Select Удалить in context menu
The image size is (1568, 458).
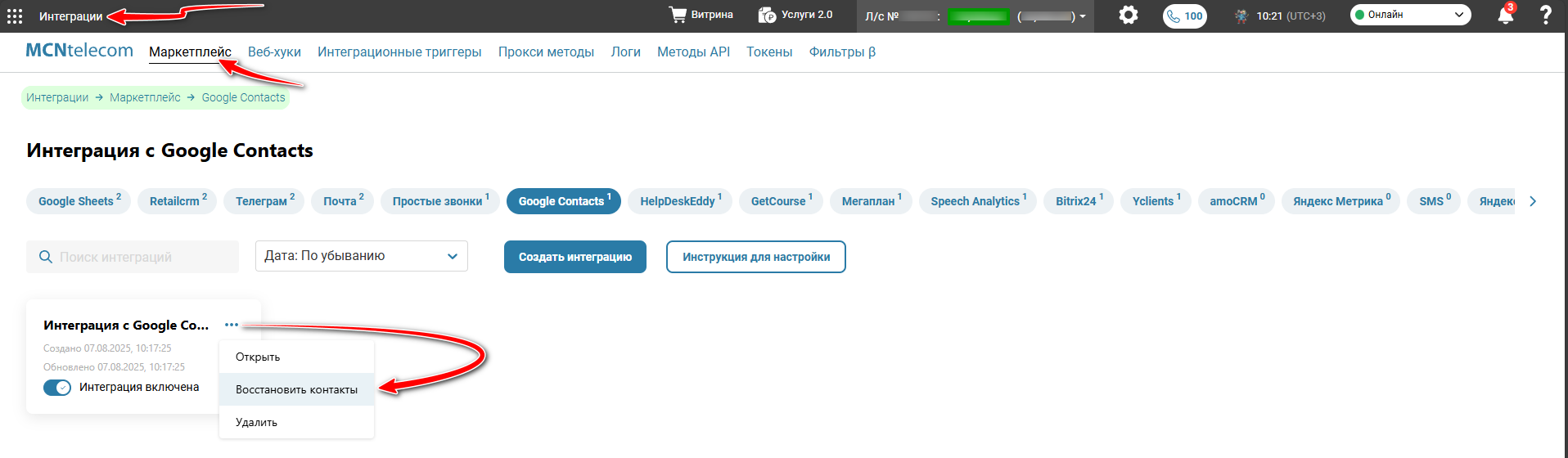coord(296,422)
